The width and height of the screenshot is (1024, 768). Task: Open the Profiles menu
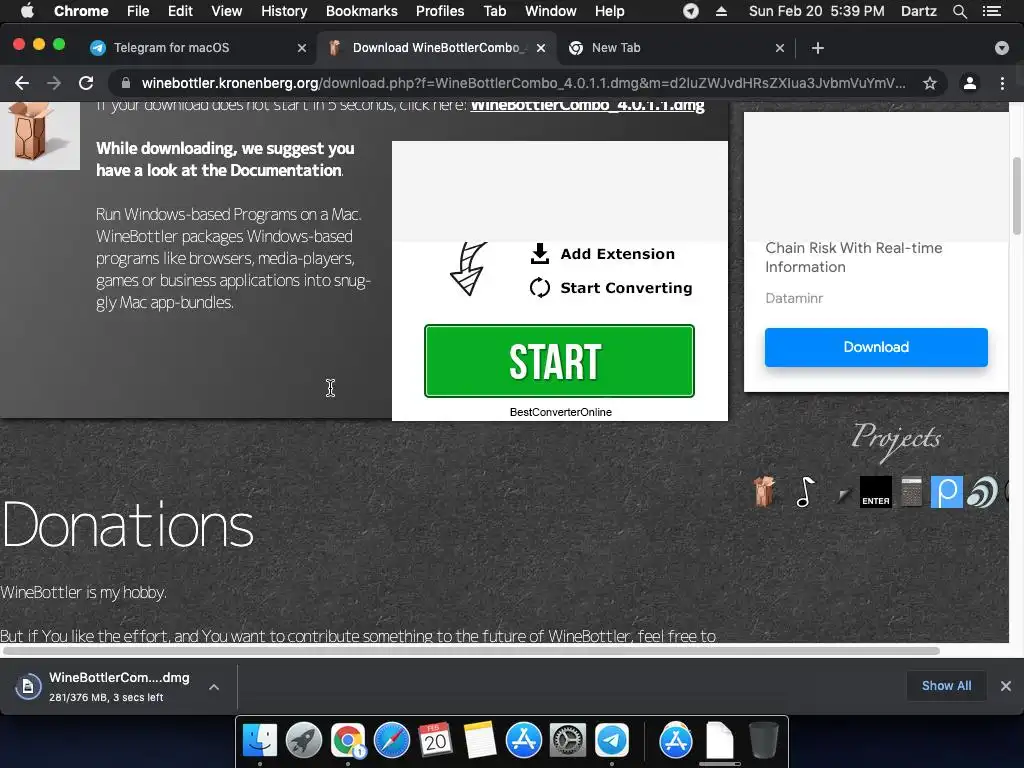[x=440, y=11]
